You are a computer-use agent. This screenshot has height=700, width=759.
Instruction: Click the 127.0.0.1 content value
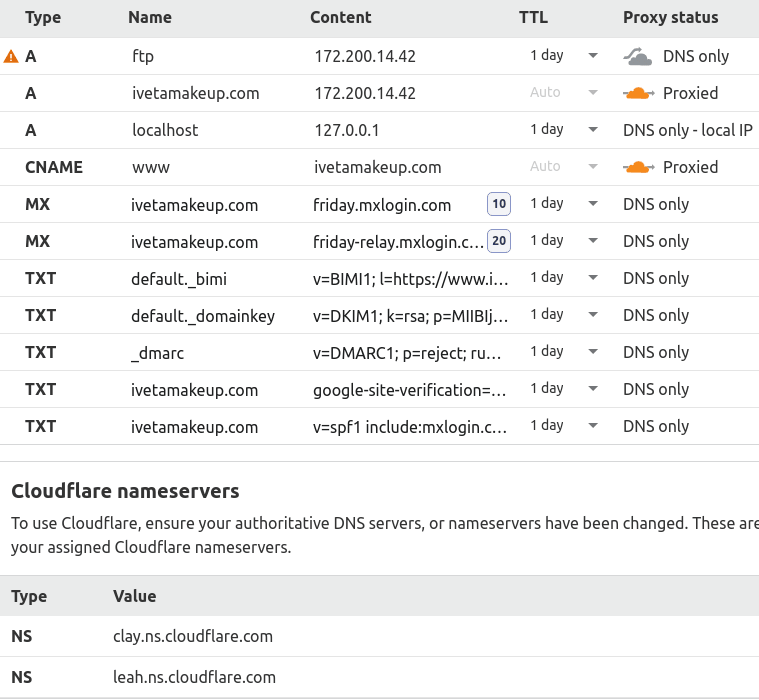(x=347, y=130)
